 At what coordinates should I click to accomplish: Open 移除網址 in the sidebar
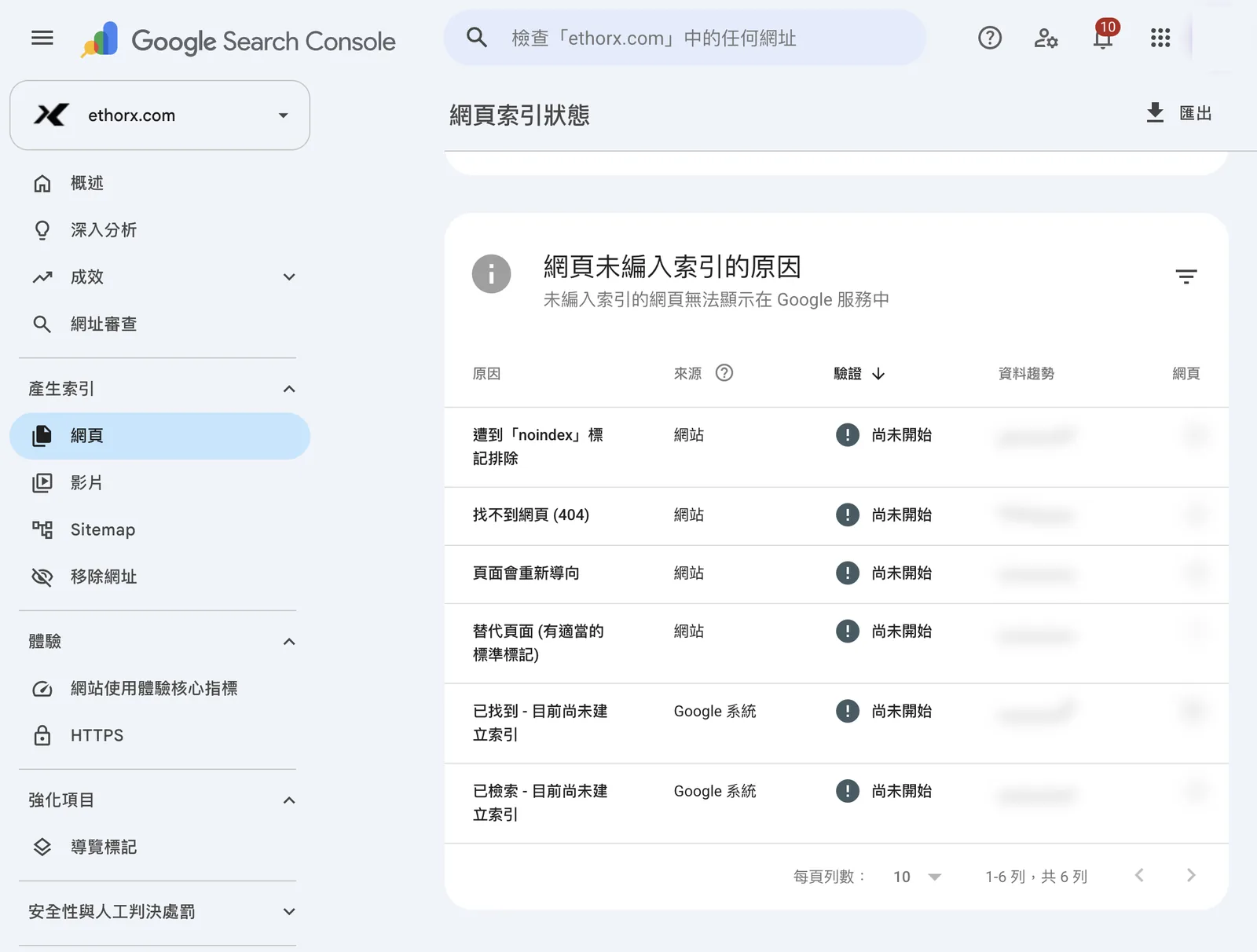160,577
